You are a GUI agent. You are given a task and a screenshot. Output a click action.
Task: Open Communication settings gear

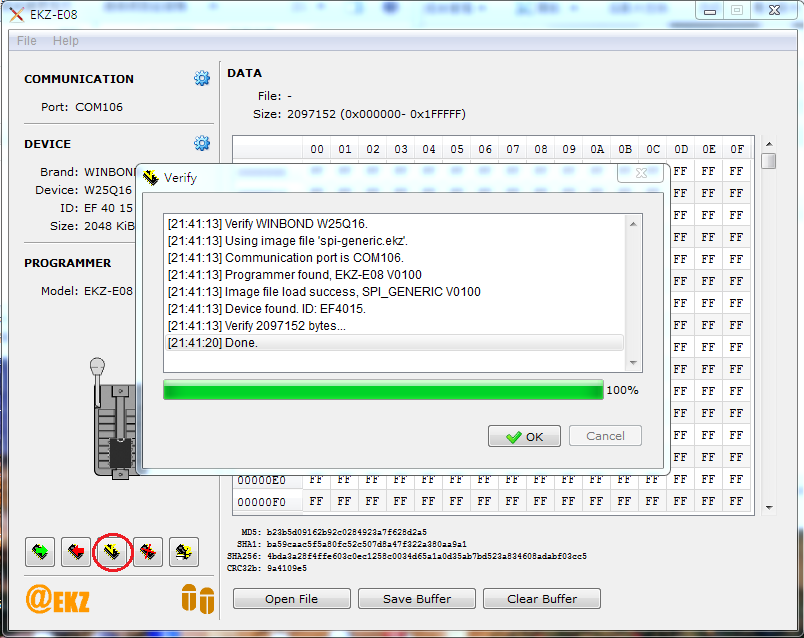tap(202, 79)
